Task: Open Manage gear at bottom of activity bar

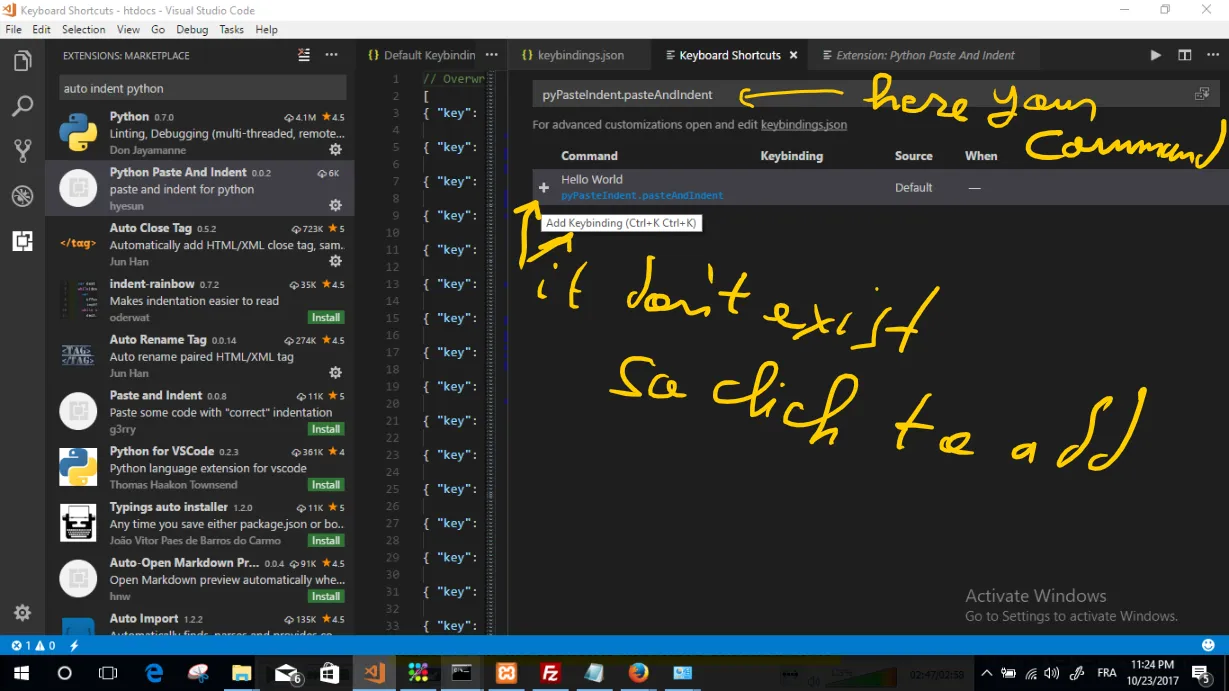Action: pyautogui.click(x=22, y=613)
